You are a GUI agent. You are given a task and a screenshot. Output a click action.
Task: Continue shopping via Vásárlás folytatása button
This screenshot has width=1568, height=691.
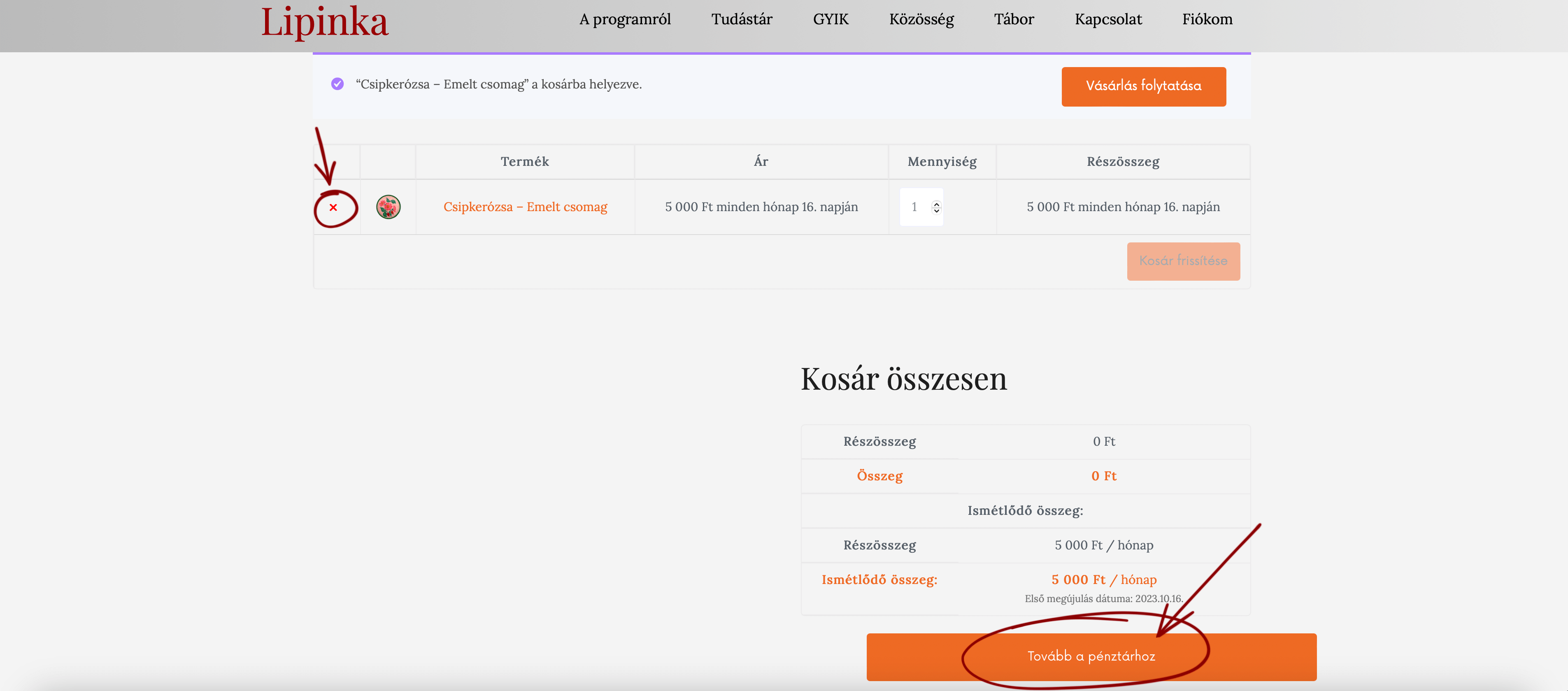1143,86
